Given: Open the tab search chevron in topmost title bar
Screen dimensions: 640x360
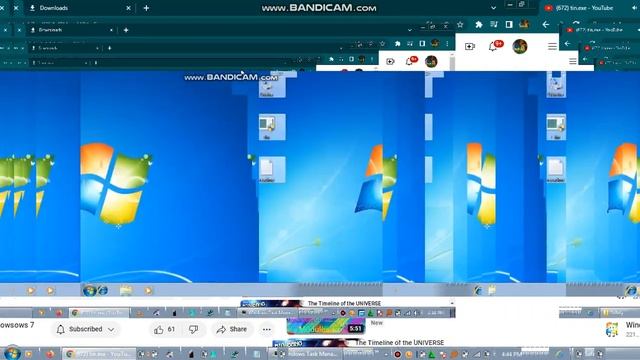Looking at the screenshot, I should tap(493, 8).
